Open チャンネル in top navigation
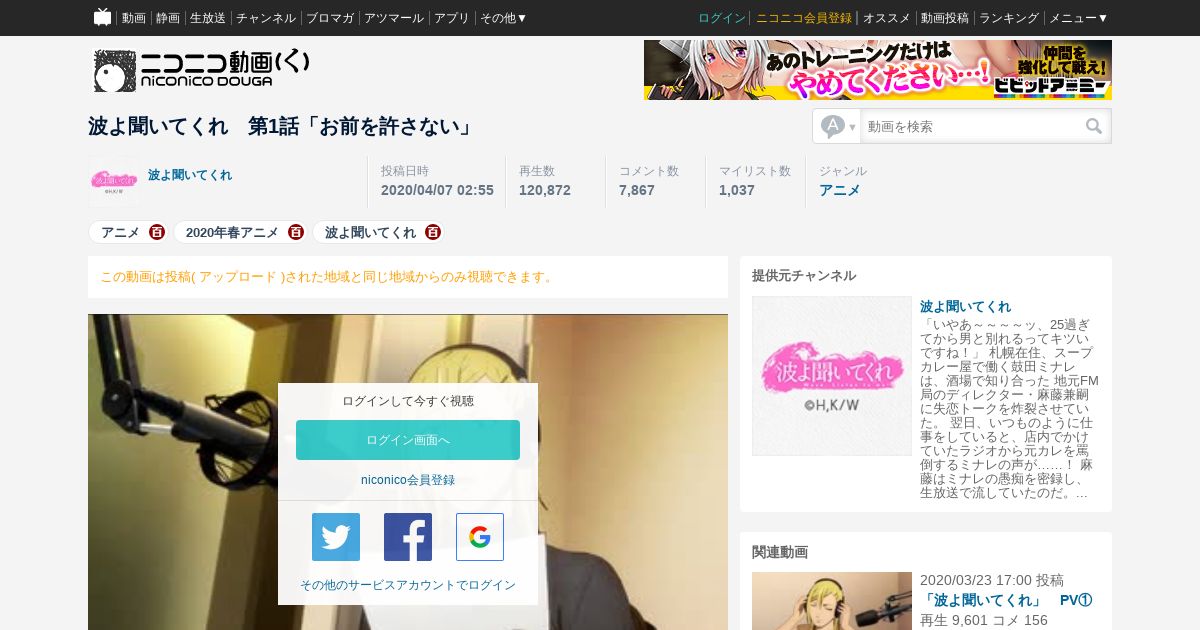 point(266,18)
